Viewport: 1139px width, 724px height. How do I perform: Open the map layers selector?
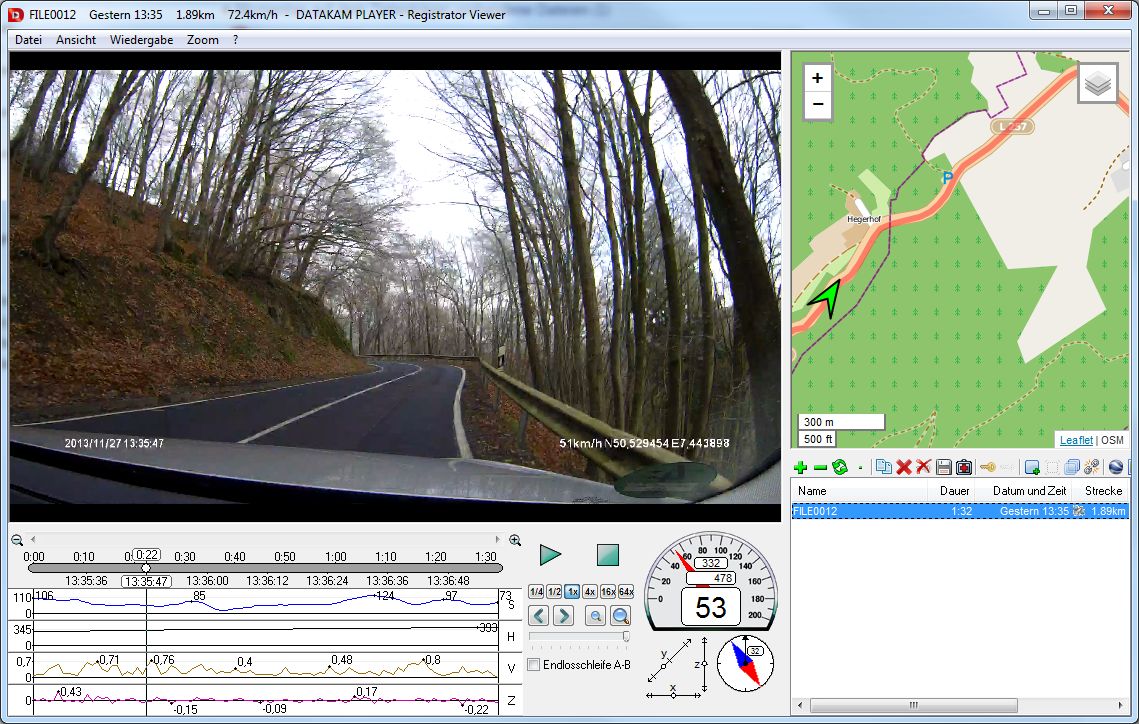pyautogui.click(x=1097, y=84)
